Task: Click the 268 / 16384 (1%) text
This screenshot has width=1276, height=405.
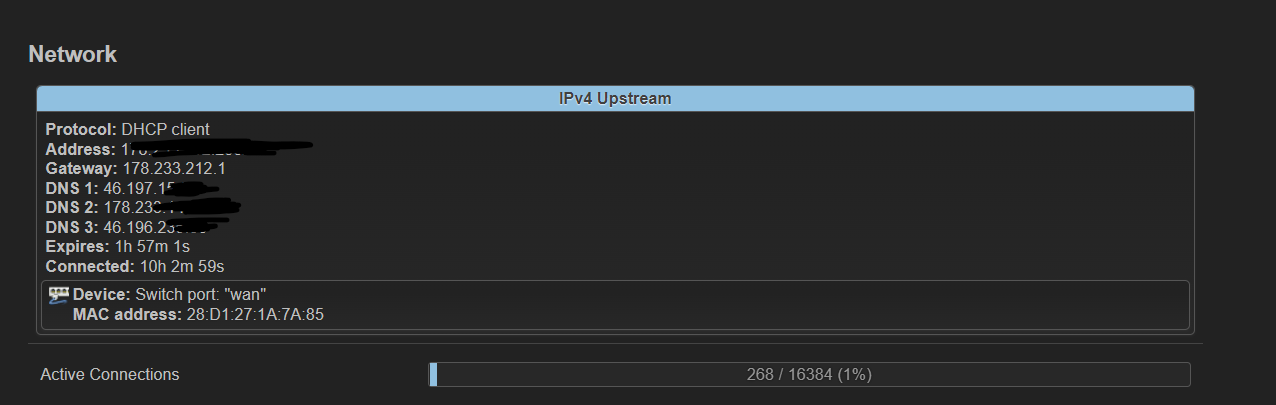Action: (x=810, y=375)
